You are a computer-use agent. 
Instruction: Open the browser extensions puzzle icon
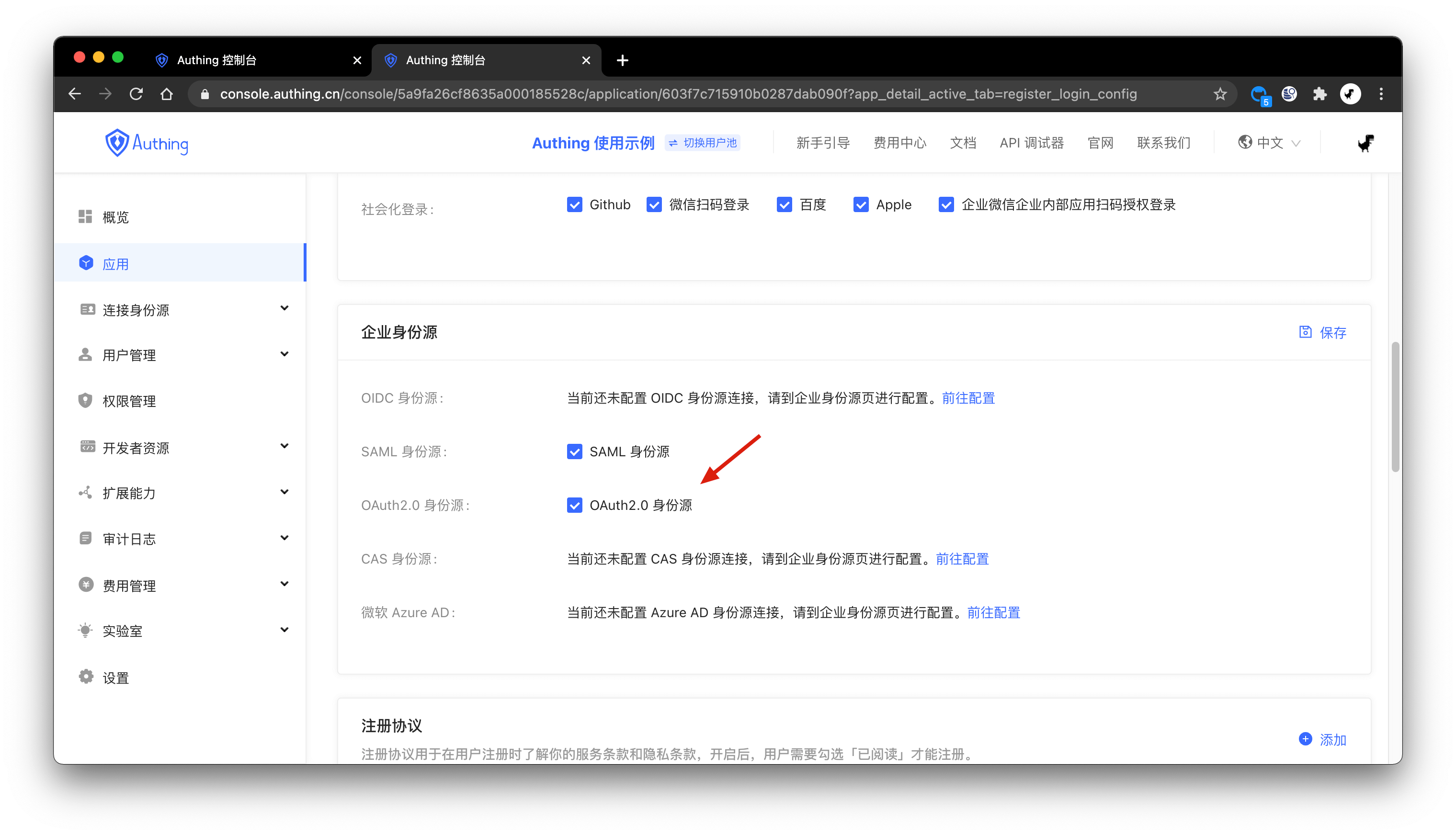pyautogui.click(x=1319, y=94)
